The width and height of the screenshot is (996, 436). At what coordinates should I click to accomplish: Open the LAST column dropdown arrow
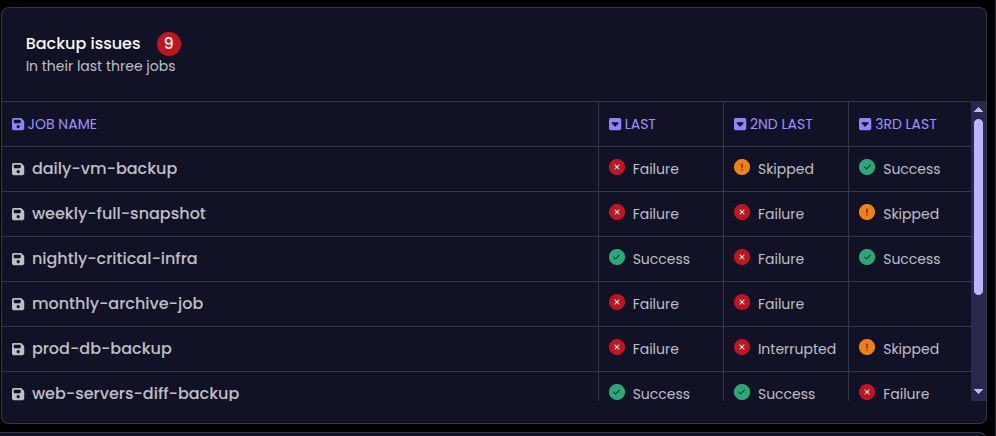615,124
